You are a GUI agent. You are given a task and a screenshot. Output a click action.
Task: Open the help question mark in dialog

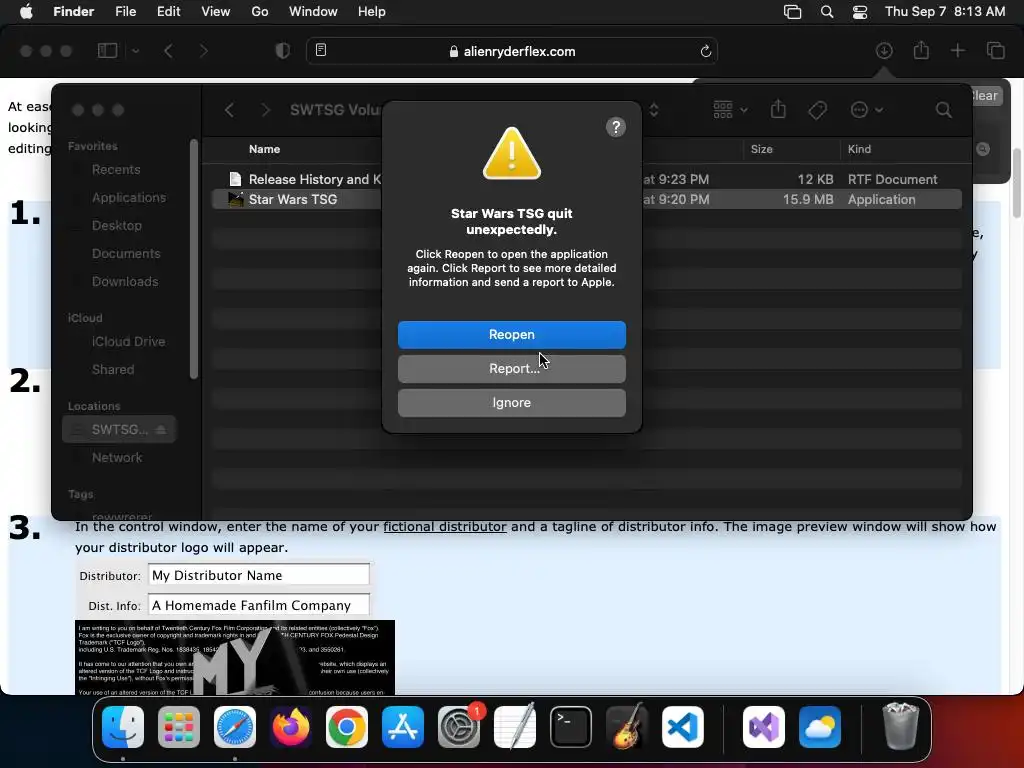click(615, 127)
